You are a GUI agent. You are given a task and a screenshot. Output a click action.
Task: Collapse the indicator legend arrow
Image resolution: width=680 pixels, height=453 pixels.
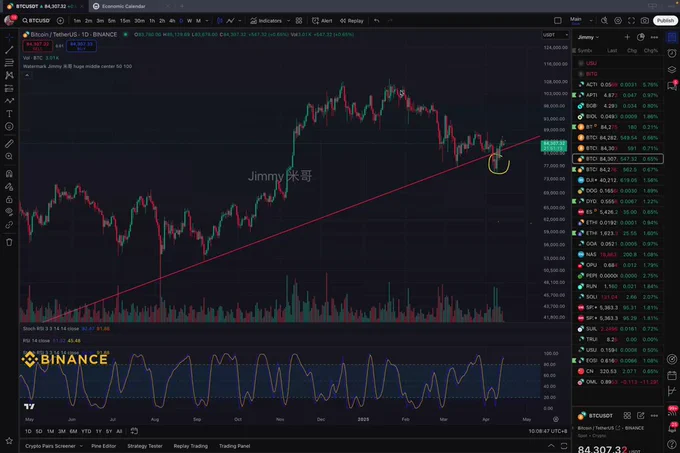pyautogui.click(x=27, y=75)
